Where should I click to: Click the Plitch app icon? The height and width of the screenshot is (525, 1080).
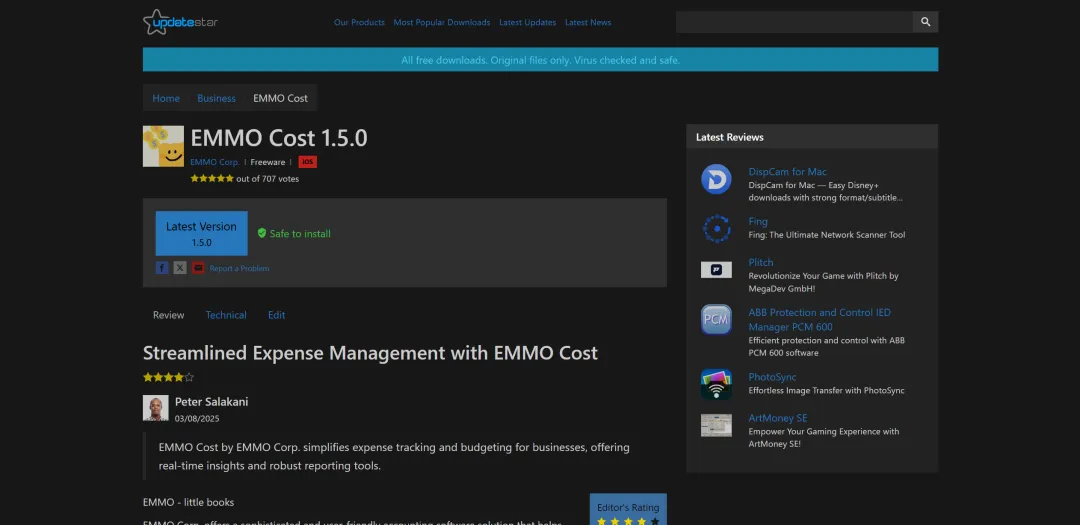[x=716, y=270]
